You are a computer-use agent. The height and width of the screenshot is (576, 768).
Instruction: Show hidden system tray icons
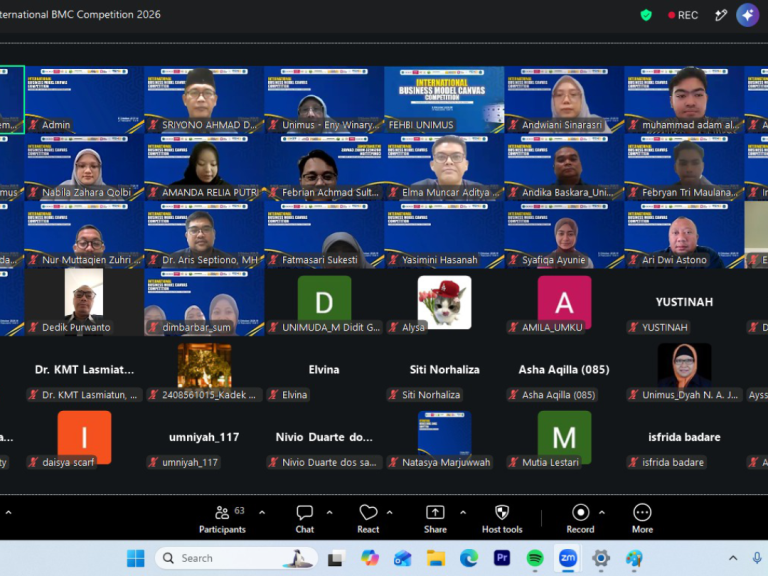pyautogui.click(x=733, y=558)
